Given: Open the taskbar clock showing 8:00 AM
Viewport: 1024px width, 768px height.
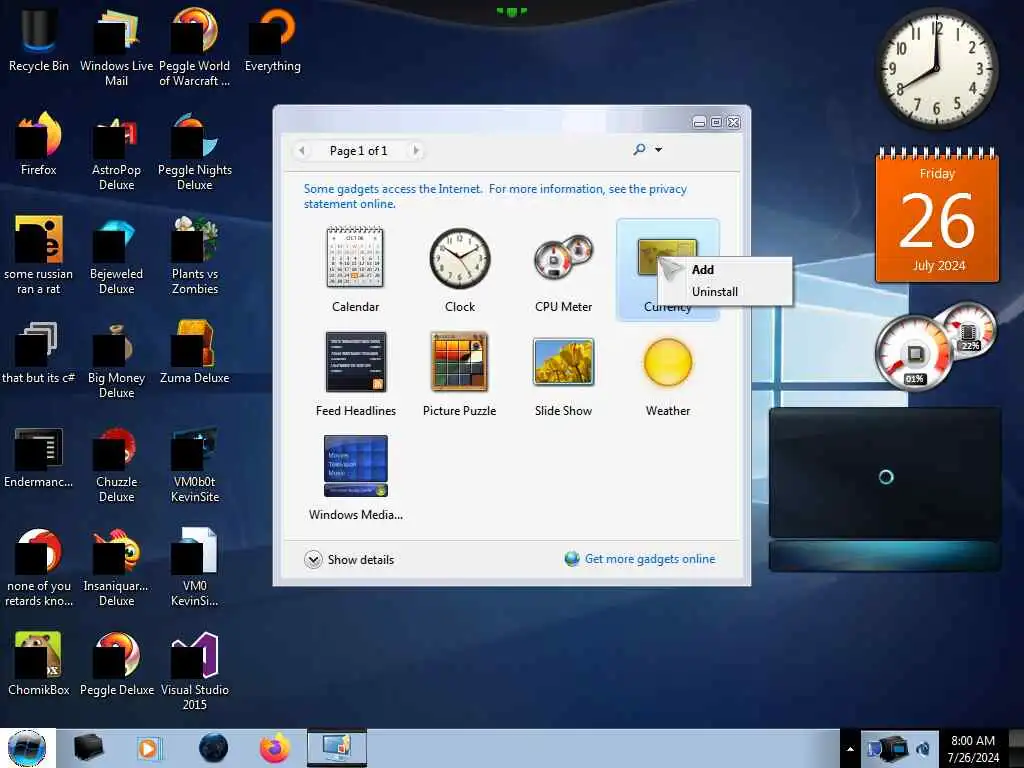Looking at the screenshot, I should click(973, 749).
